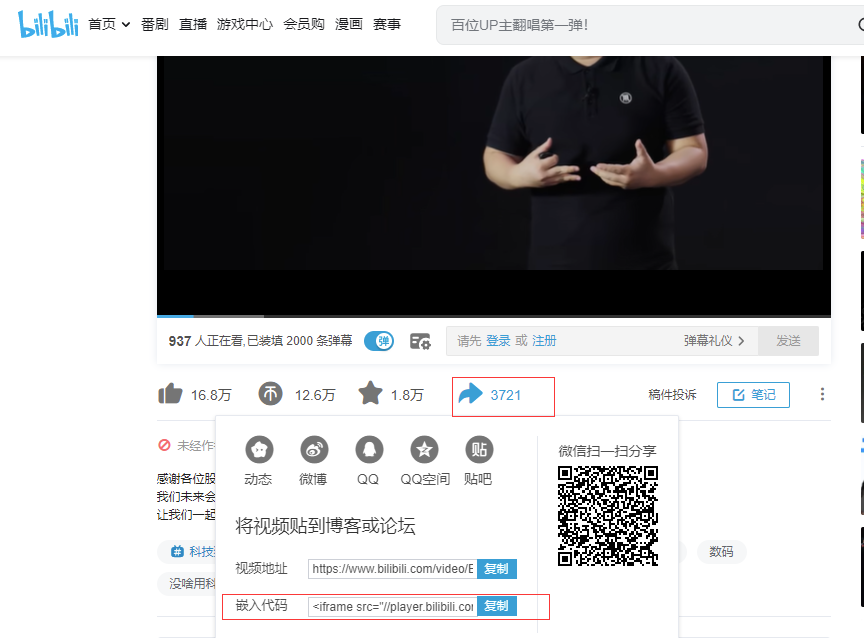
Task: Click the 发送 danmaku button
Action: pos(789,341)
